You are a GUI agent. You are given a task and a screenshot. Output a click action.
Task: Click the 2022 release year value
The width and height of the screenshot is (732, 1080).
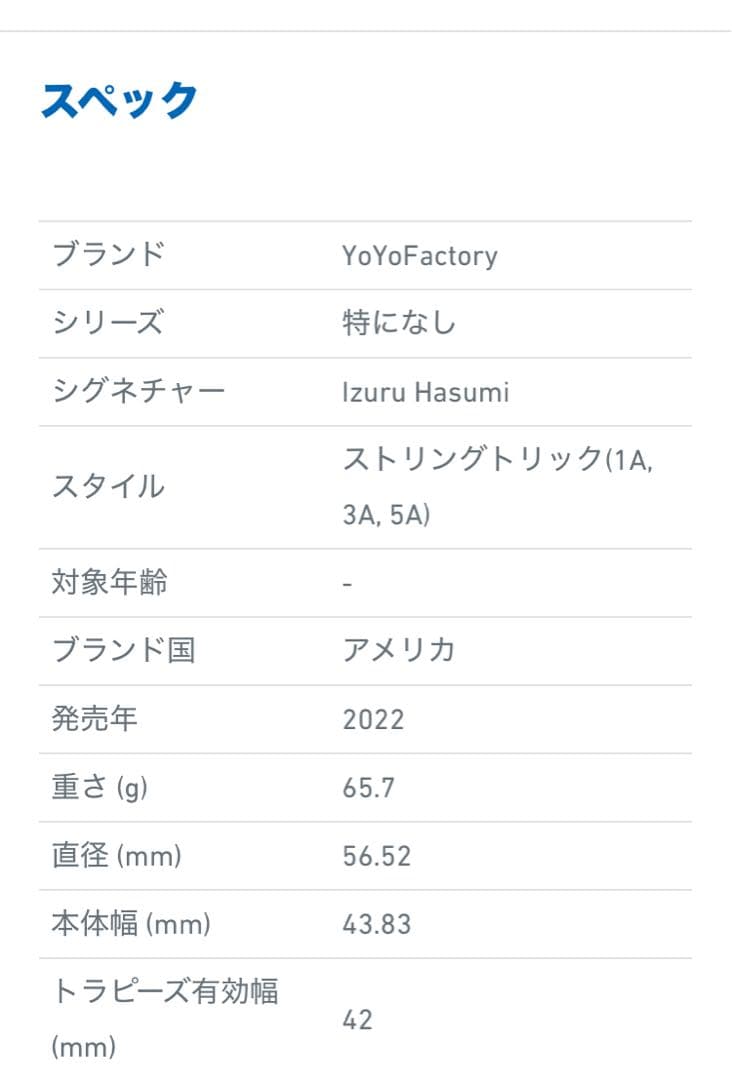point(373,720)
